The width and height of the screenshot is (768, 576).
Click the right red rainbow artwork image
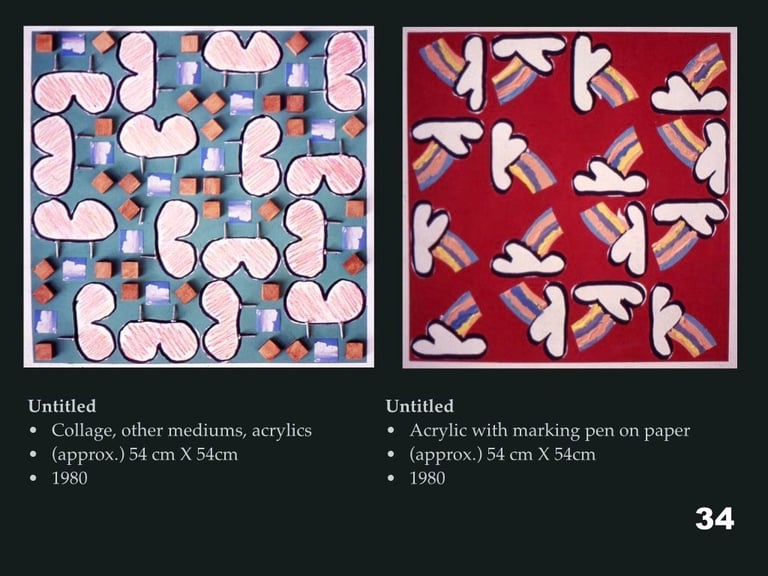coord(570,197)
